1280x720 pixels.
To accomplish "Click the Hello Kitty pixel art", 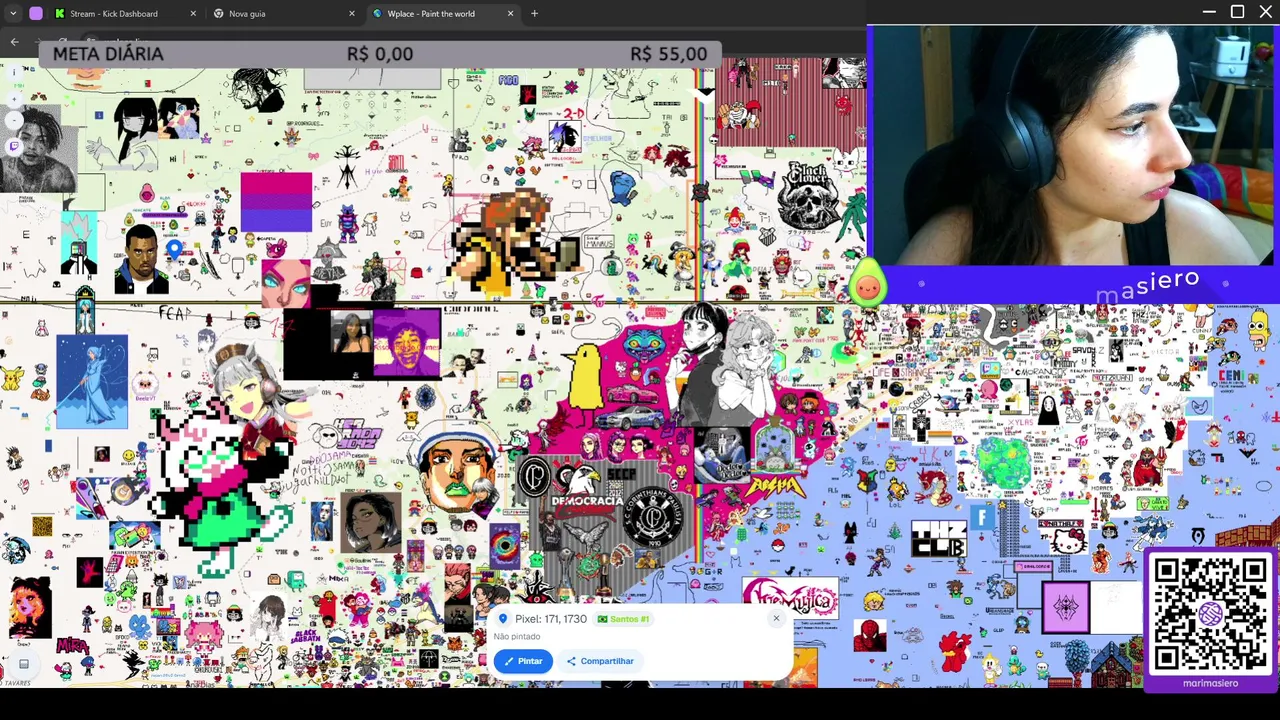I will point(1068,541).
